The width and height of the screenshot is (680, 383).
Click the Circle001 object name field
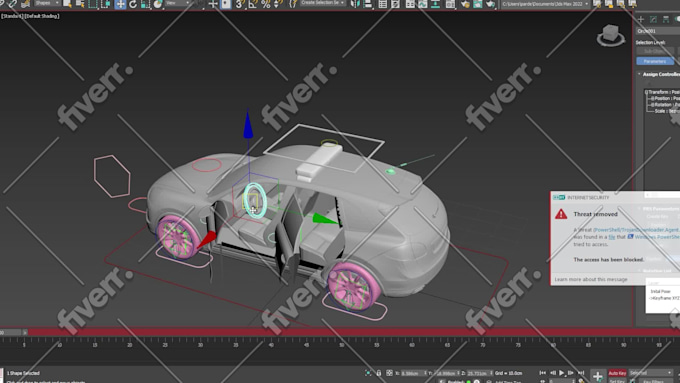point(658,31)
